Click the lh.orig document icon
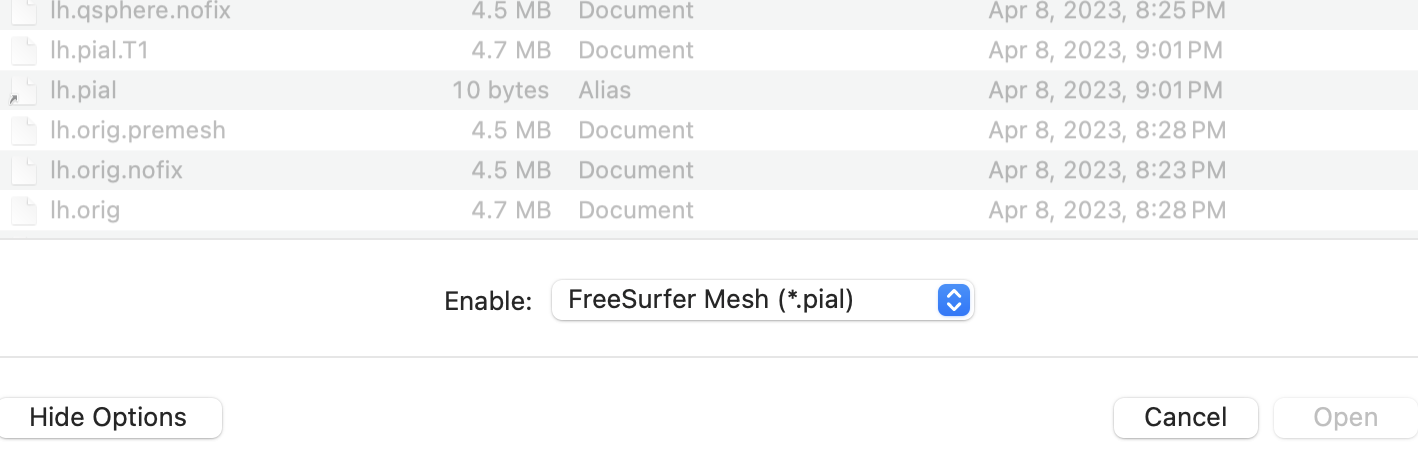 point(24,211)
